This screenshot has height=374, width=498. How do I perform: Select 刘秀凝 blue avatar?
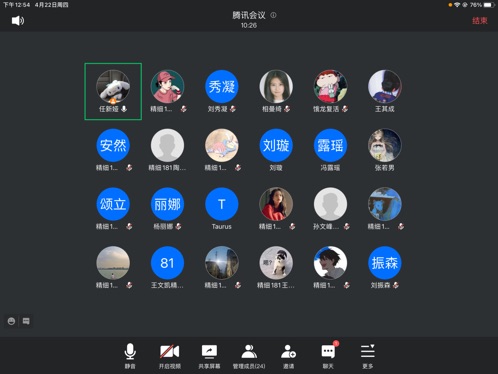(x=222, y=87)
